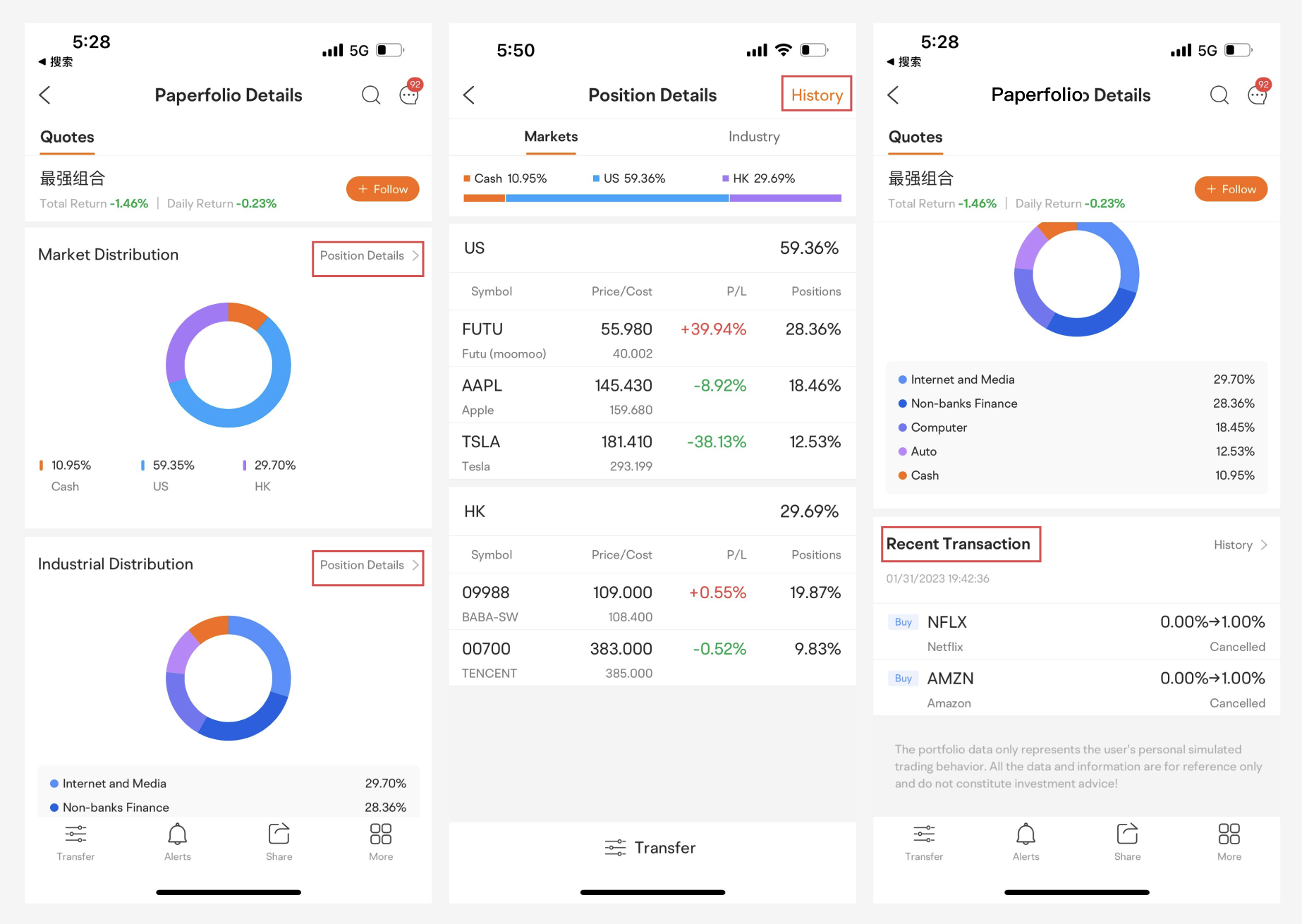Tap US 59.36% legend swatch in Position Details
This screenshot has height=924, width=1302.
597,178
